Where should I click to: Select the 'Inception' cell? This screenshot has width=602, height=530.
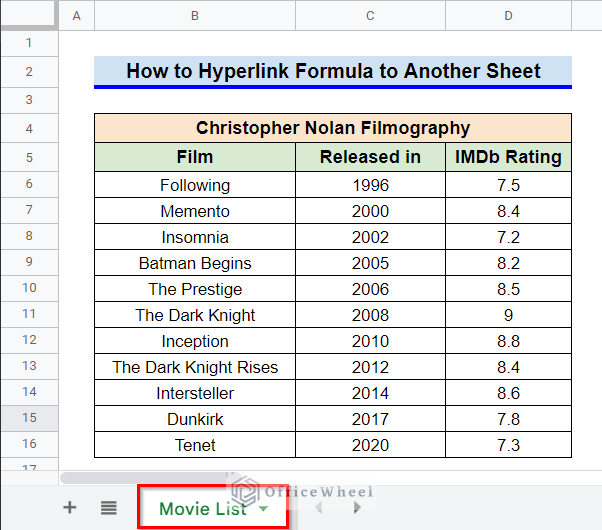click(x=195, y=341)
